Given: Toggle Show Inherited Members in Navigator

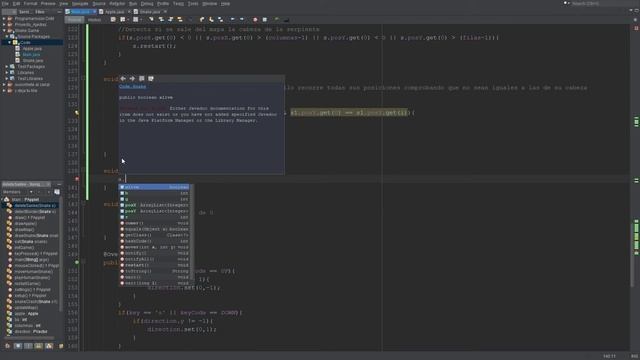Looking at the screenshot, I should coord(7,346).
